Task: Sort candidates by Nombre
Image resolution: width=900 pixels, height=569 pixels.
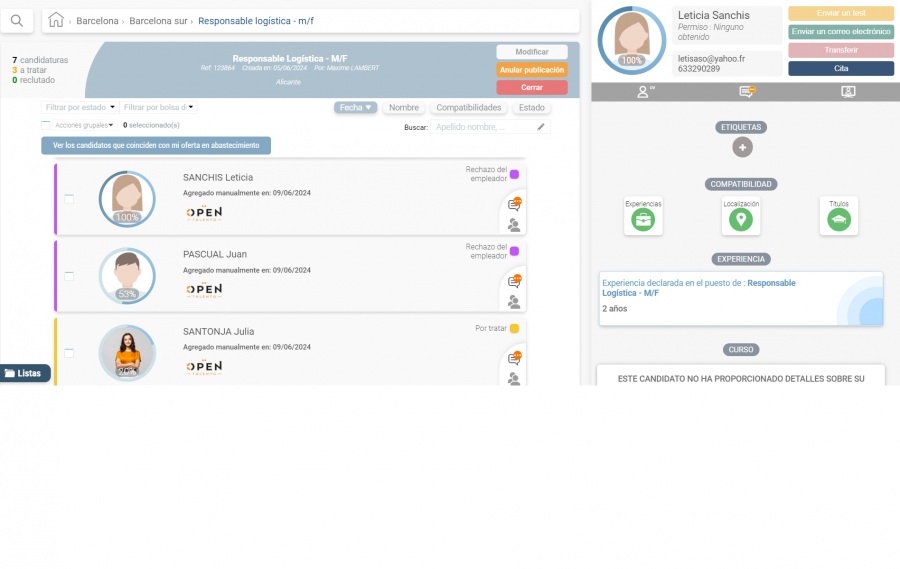Action: tap(404, 107)
